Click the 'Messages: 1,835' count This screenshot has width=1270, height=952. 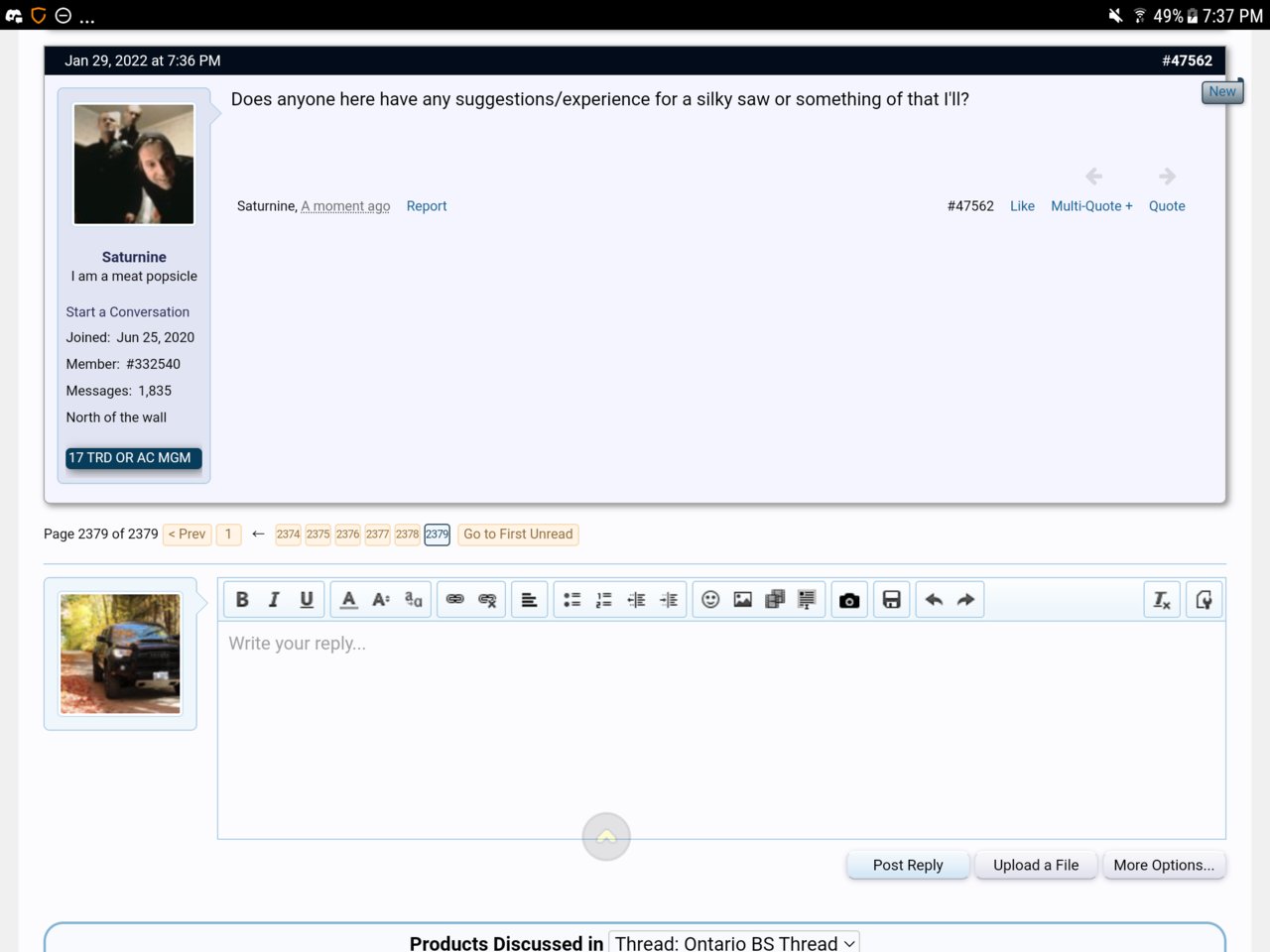119,391
